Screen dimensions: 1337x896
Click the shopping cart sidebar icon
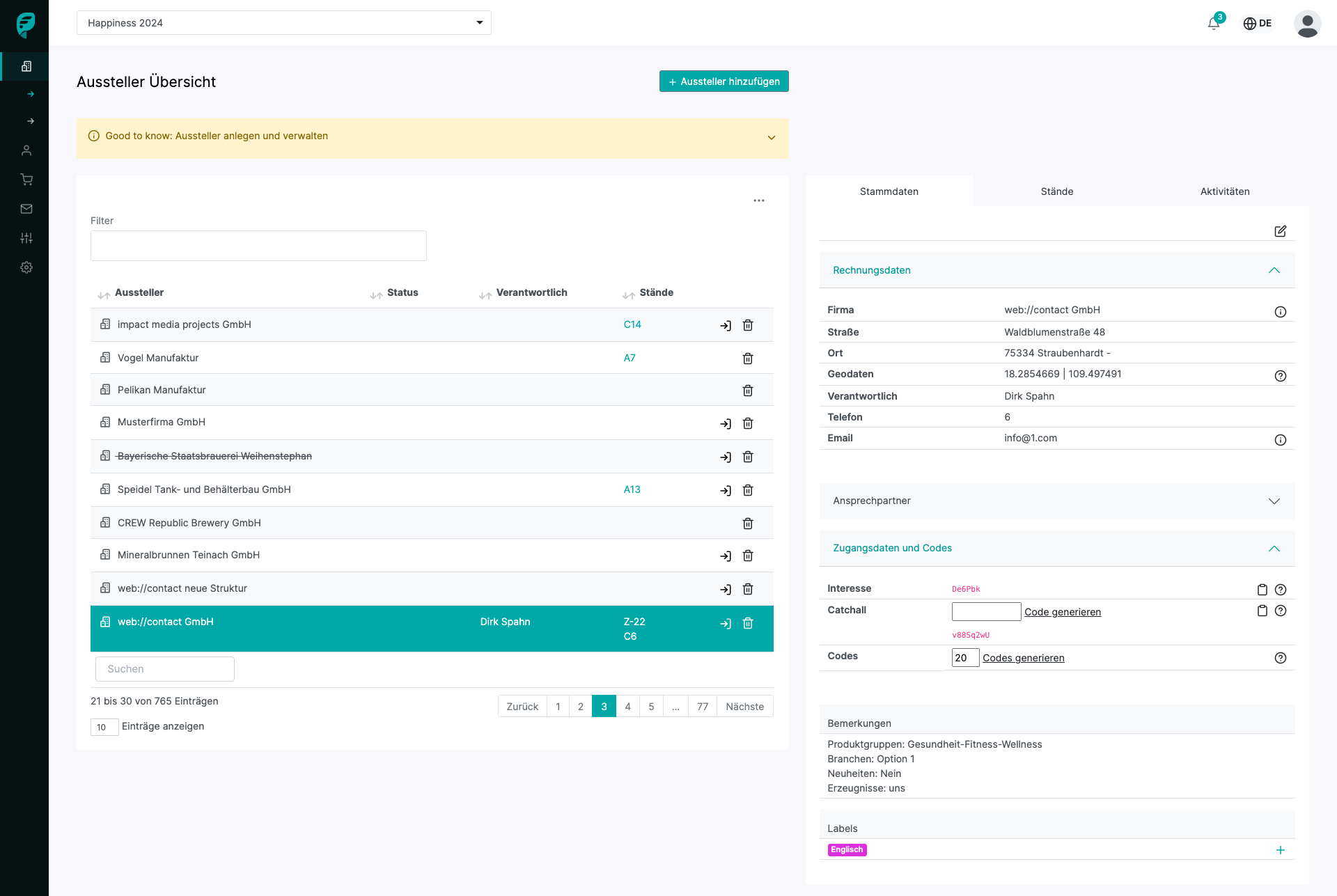(x=26, y=180)
